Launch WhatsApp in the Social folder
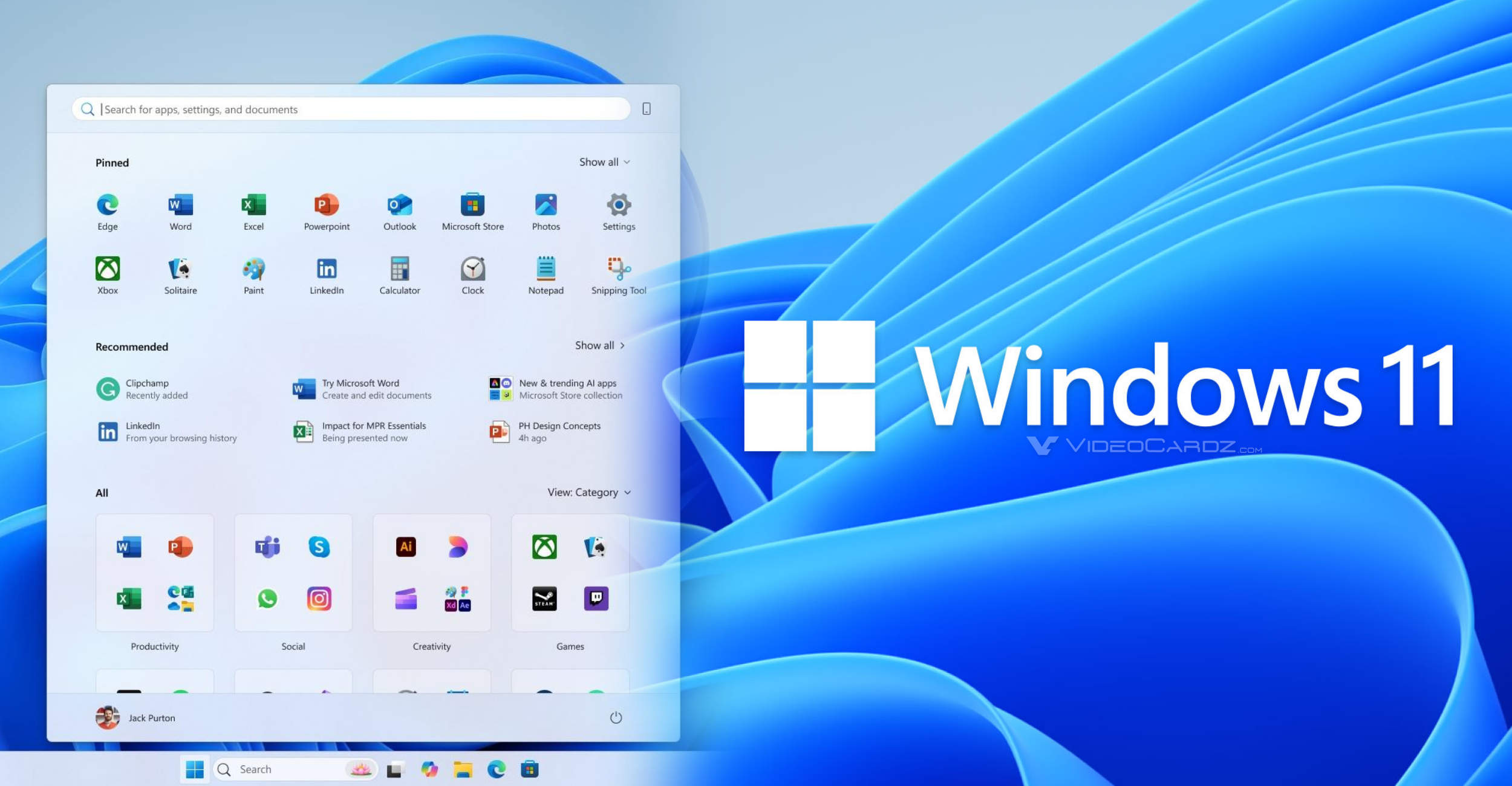Screen dimensions: 1512x786 point(267,599)
